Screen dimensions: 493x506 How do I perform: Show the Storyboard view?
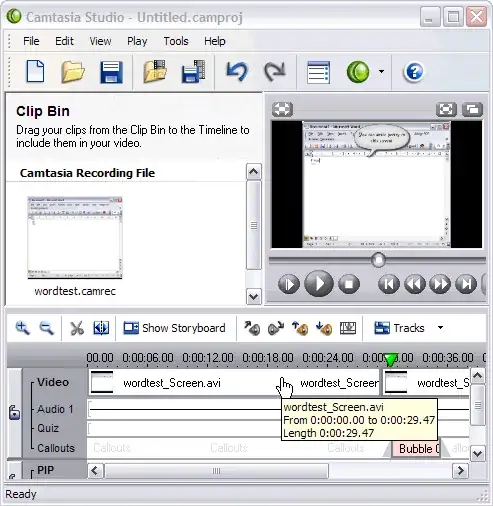pyautogui.click(x=174, y=328)
